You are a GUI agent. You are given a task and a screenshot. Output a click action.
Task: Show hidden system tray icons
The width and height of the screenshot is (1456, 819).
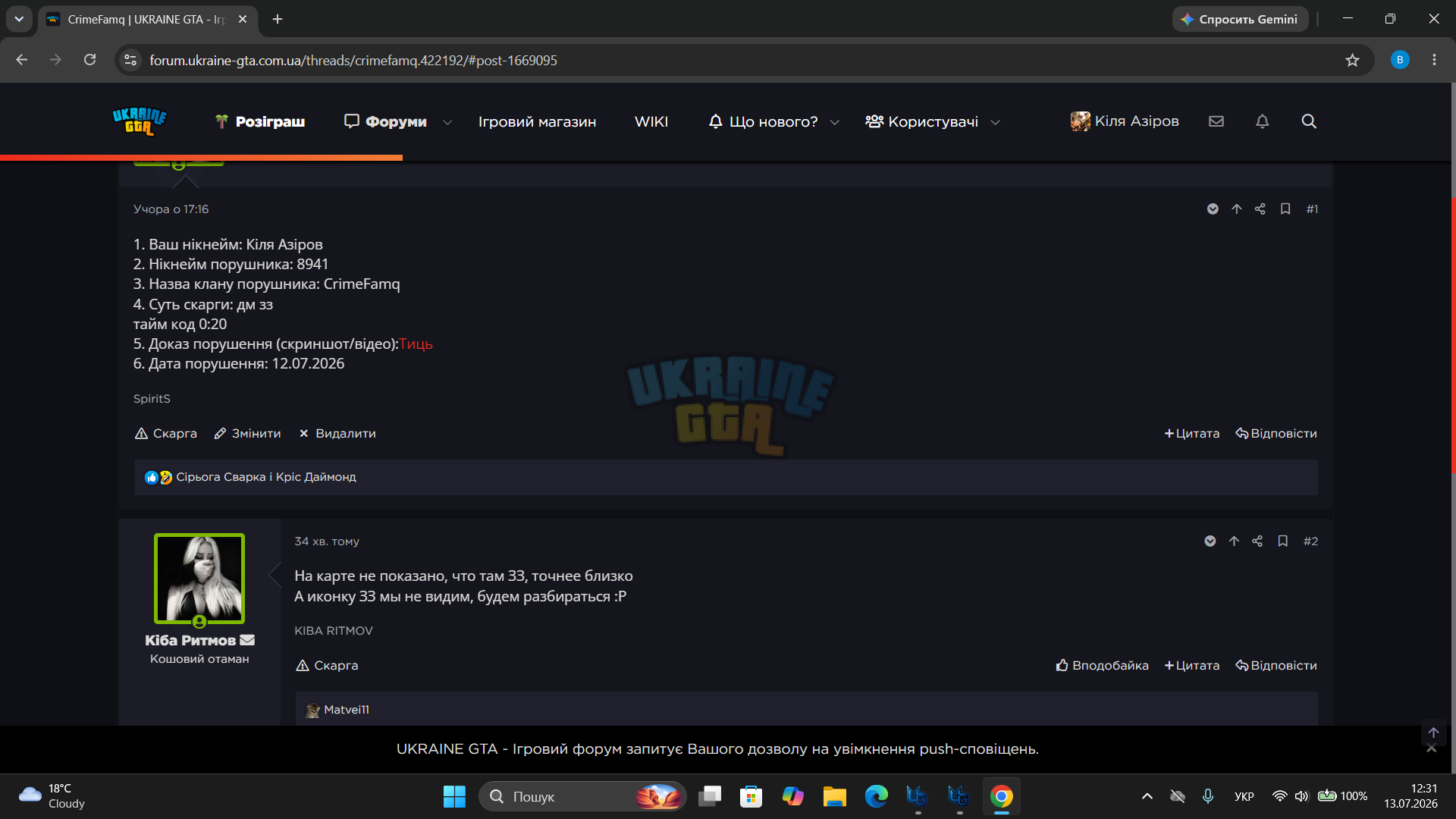[x=1147, y=796]
